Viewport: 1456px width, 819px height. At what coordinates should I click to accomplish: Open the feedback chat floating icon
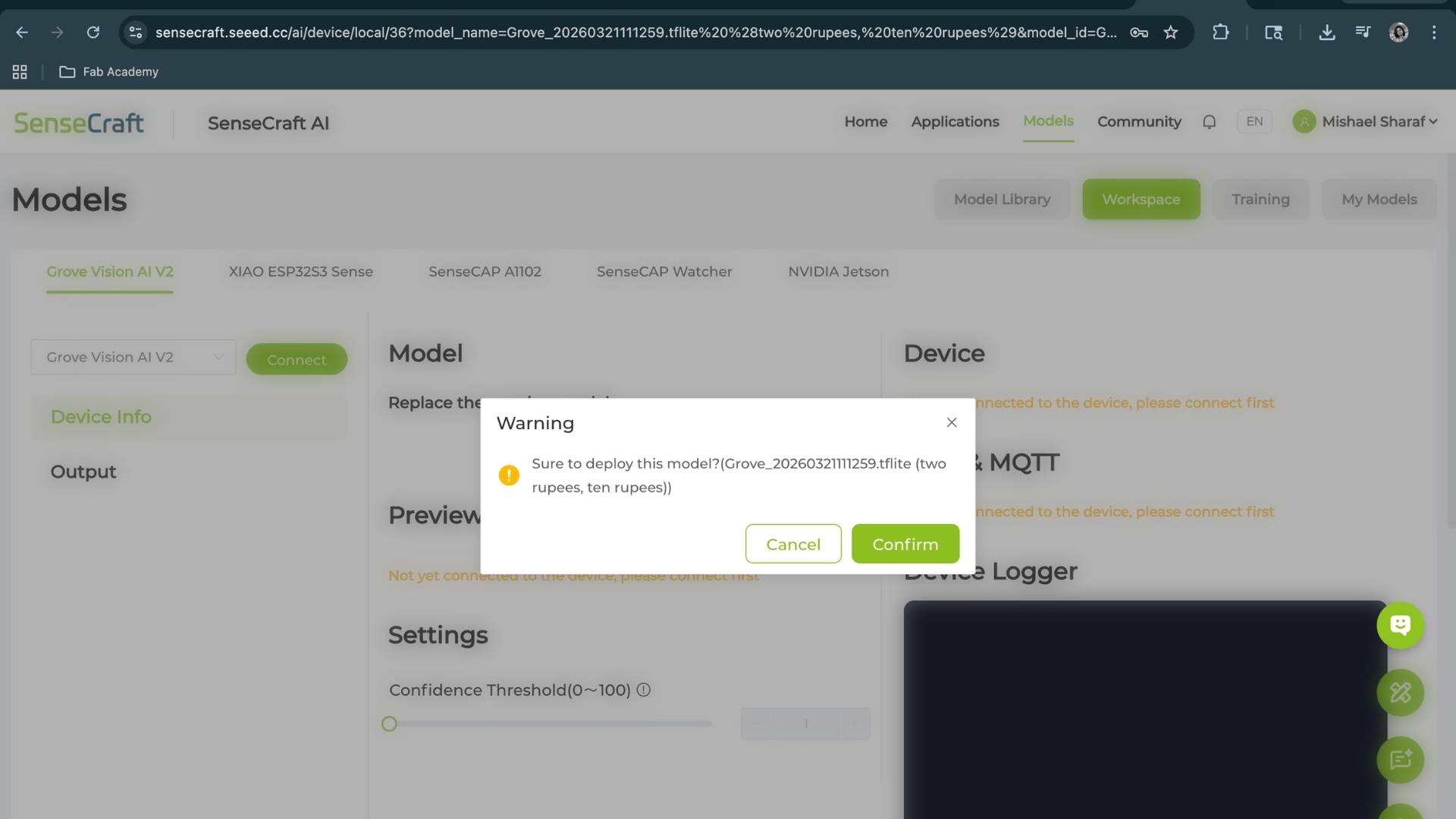point(1400,760)
